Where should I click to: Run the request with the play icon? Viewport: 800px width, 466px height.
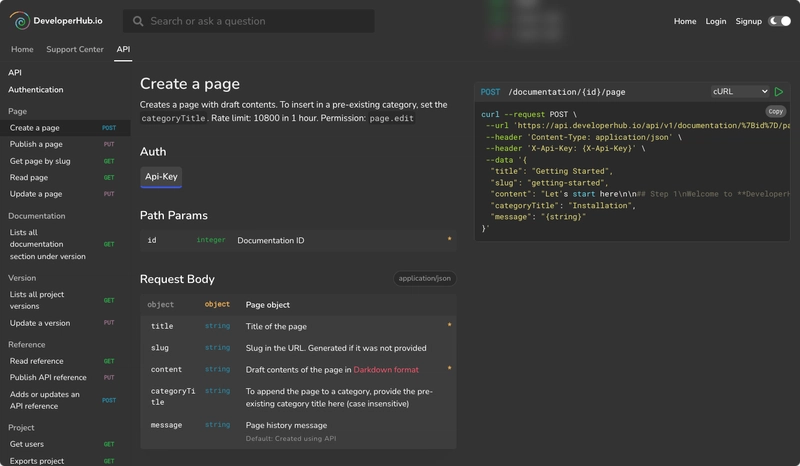click(779, 92)
